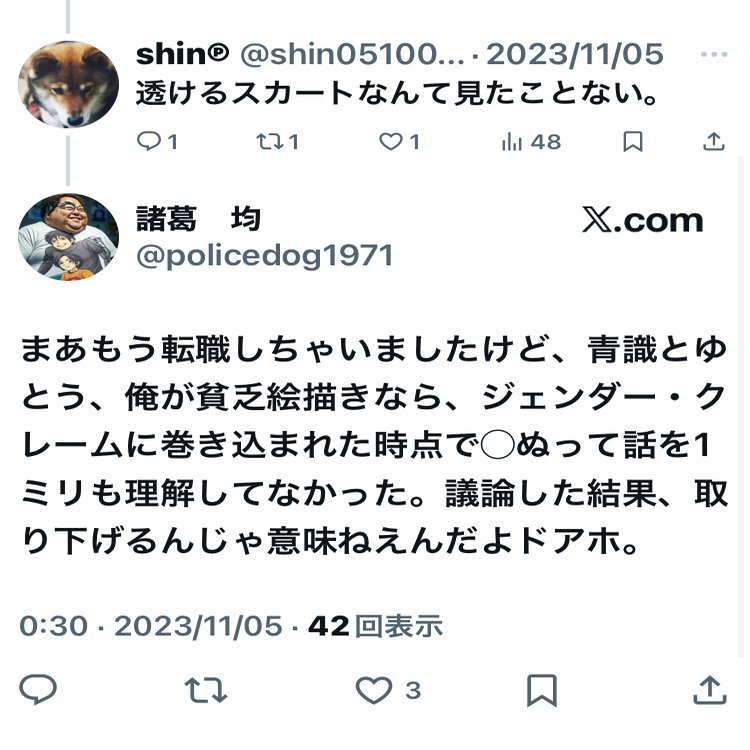Share shin's tweet via upload icon
750x750 pixels.
tap(714, 142)
